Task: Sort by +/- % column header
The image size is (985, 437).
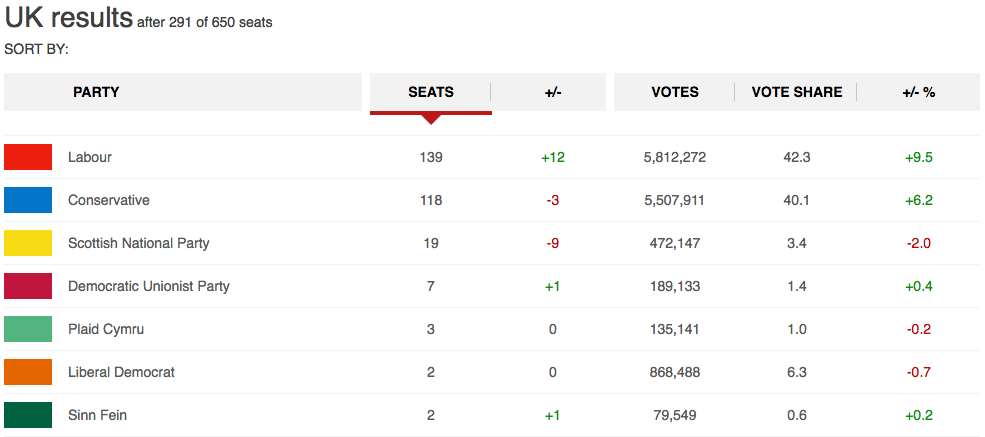Action: [918, 92]
